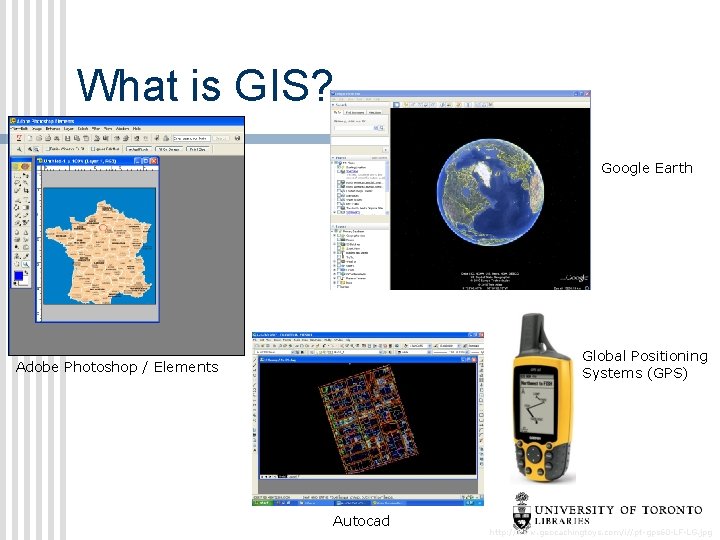Open the first style dropdown at Autocad toolbar right
This screenshot has width=720, height=540.
click(419, 345)
